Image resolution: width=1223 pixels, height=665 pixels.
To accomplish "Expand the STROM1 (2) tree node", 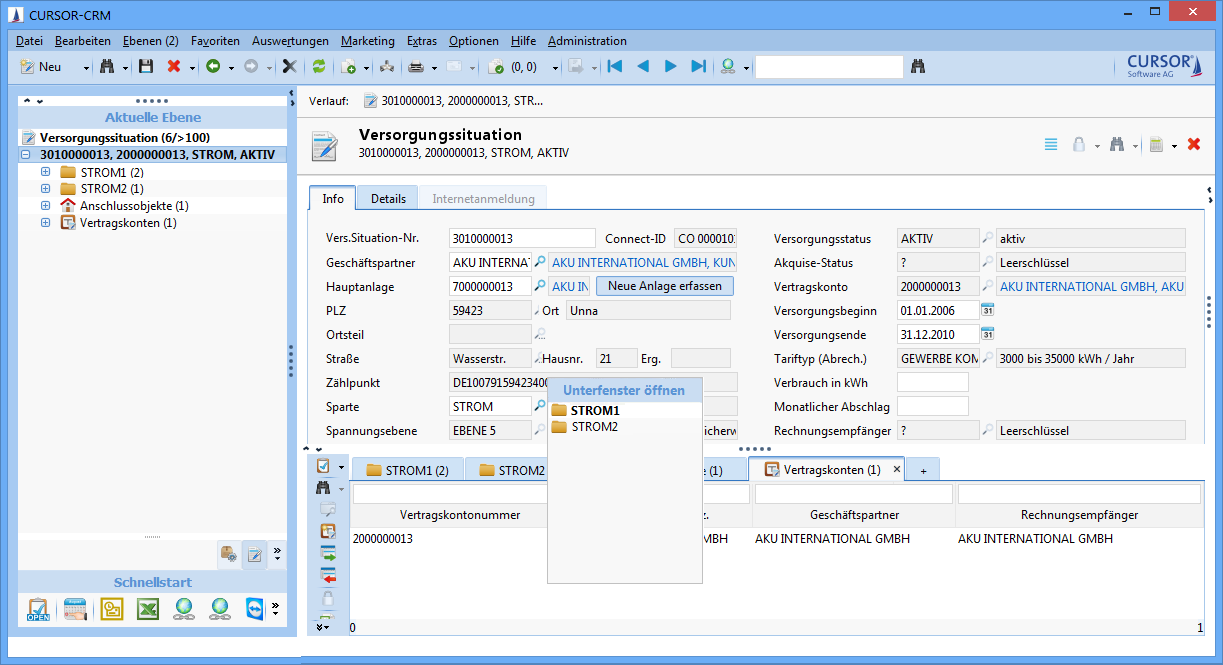I will click(45, 172).
